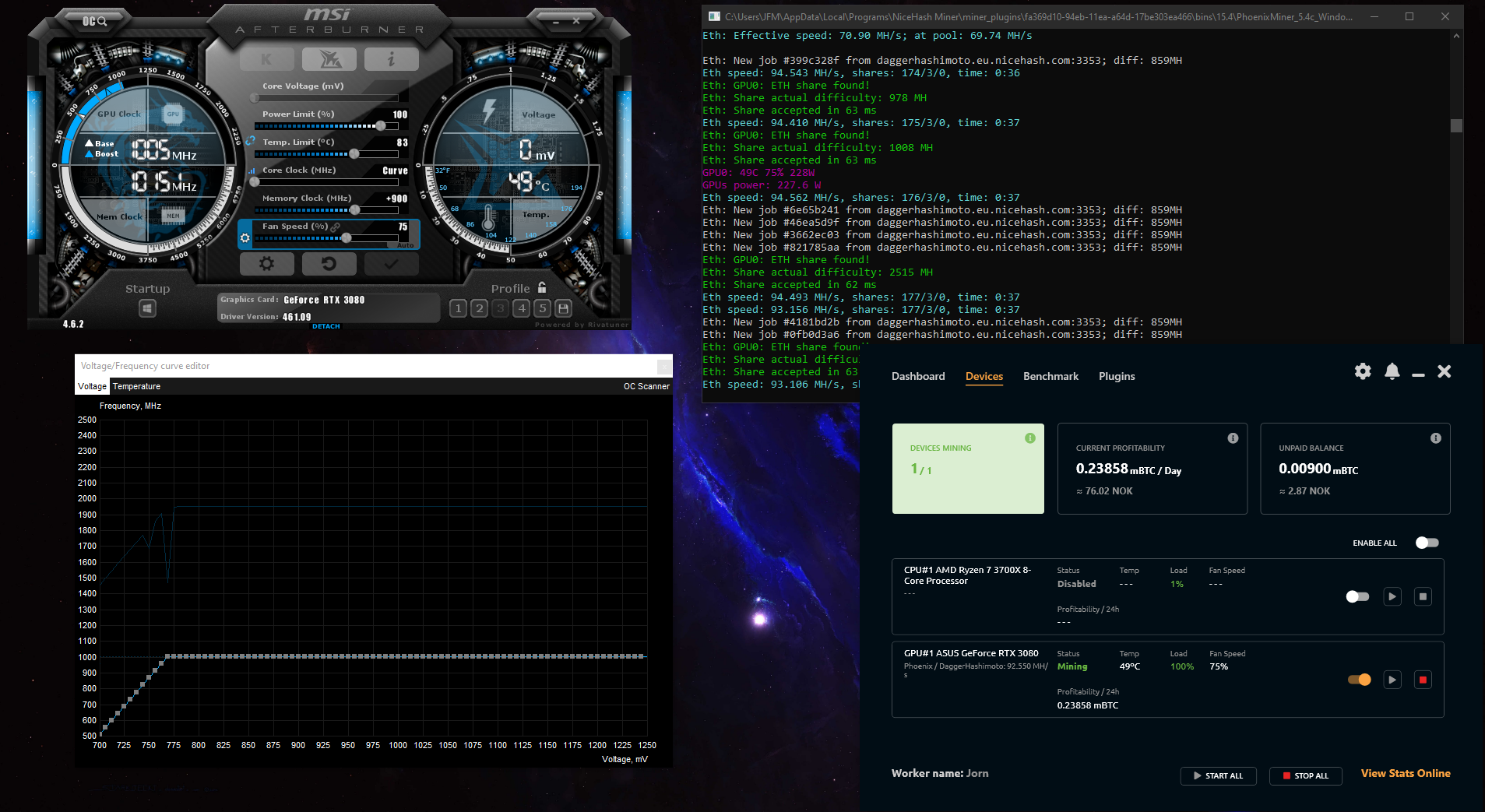
Task: Reset Afterburner settings to default
Action: 329,264
